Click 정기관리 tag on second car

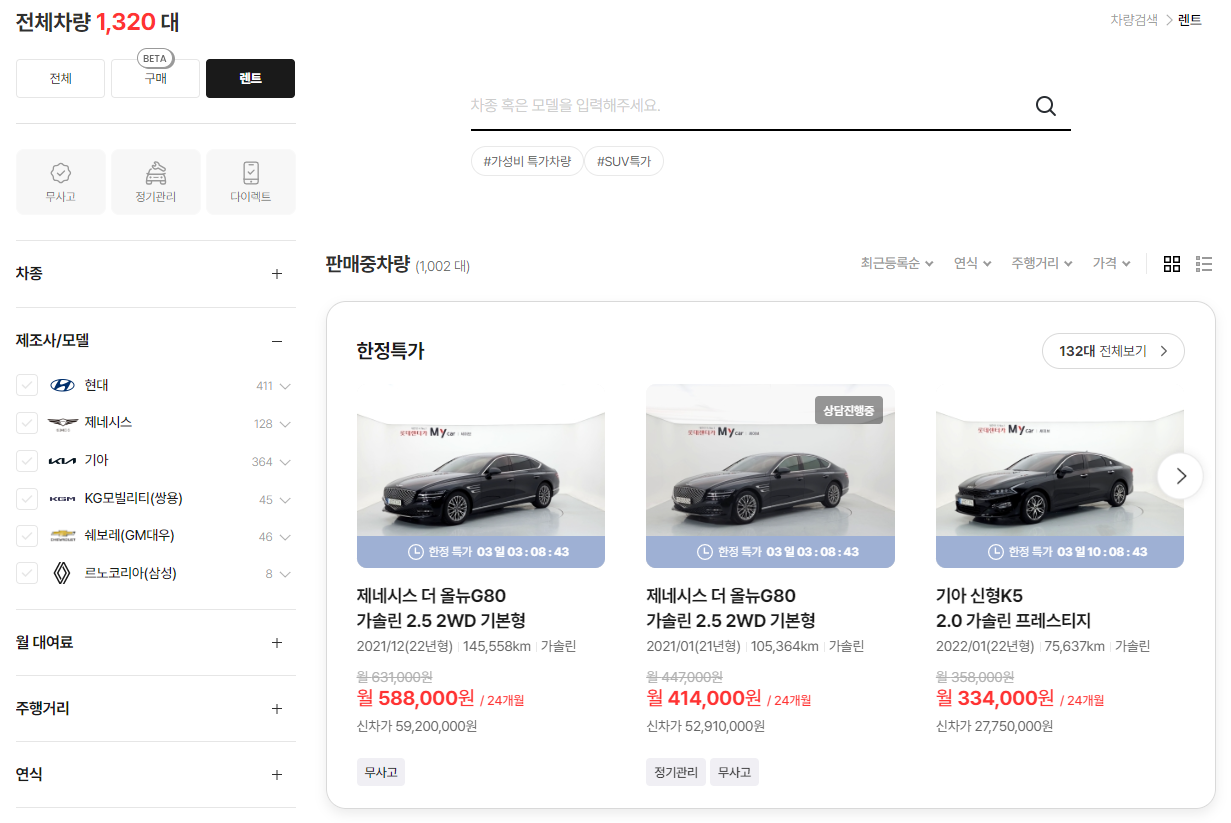coord(676,772)
